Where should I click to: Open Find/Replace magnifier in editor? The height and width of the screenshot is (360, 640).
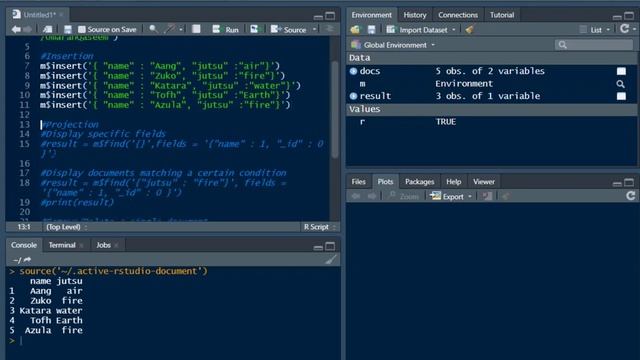click(153, 29)
